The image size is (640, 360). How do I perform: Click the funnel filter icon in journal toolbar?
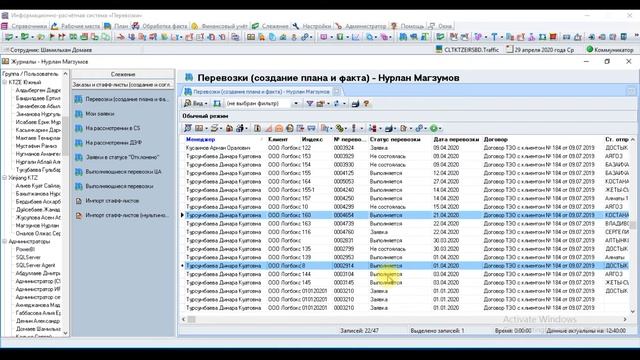point(310,104)
